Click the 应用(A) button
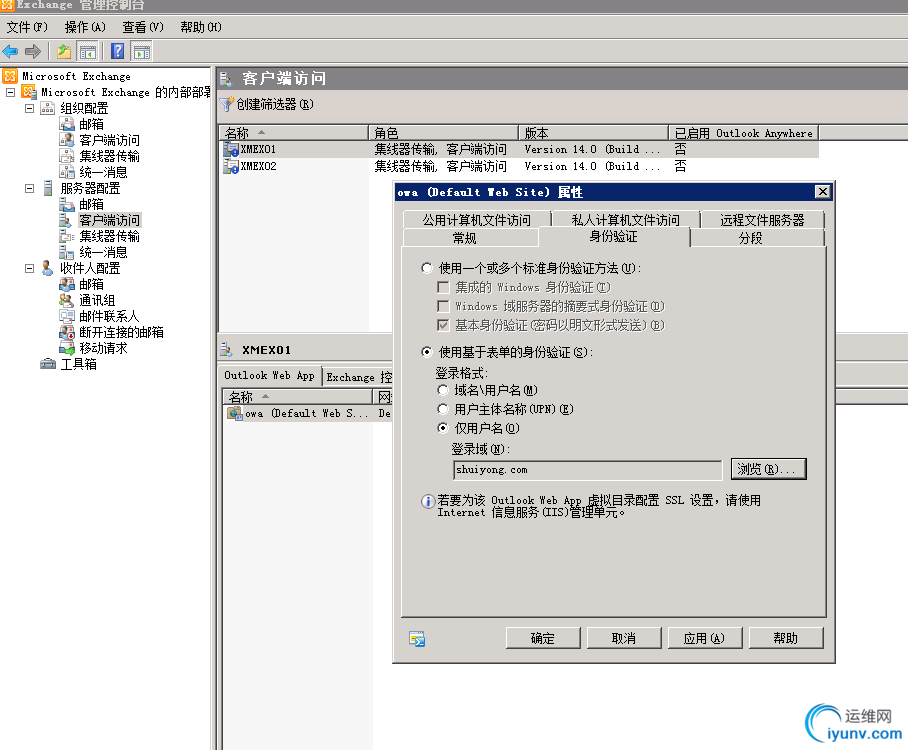The image size is (908, 750). tap(705, 638)
